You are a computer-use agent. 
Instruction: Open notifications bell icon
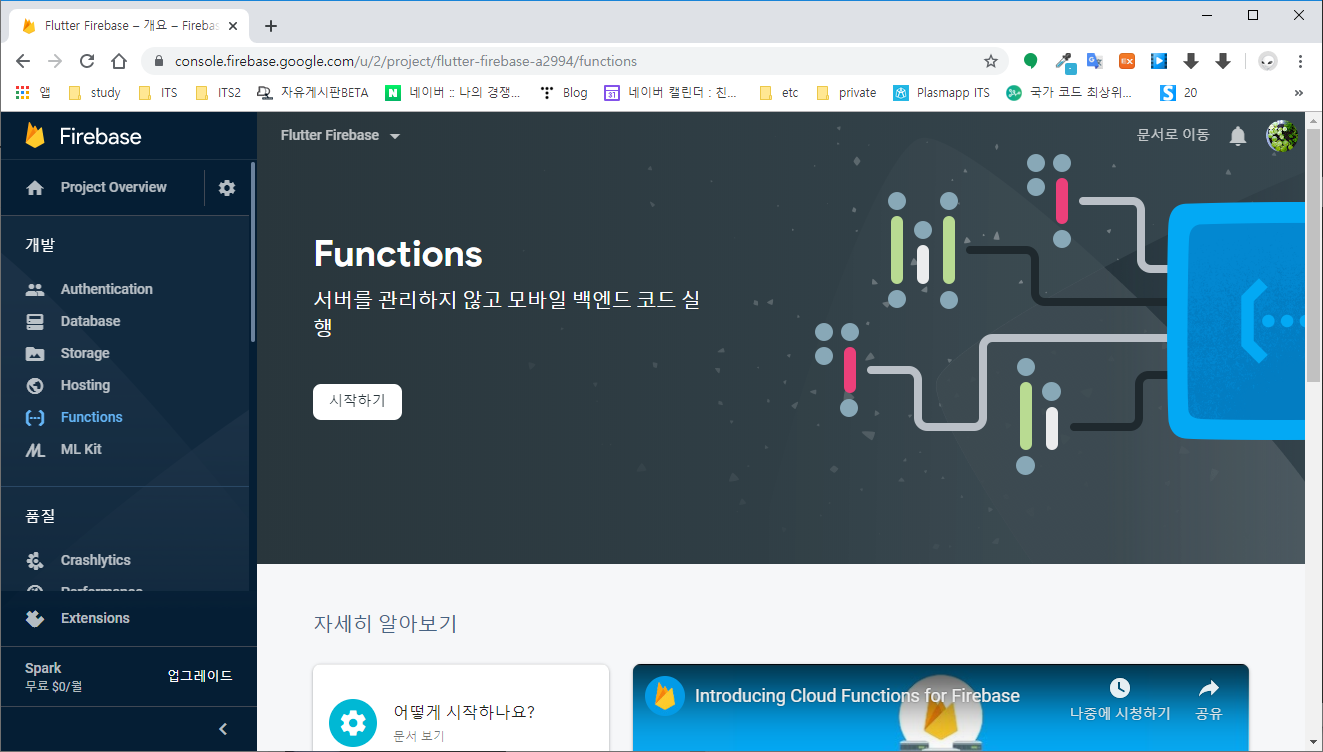point(1238,136)
